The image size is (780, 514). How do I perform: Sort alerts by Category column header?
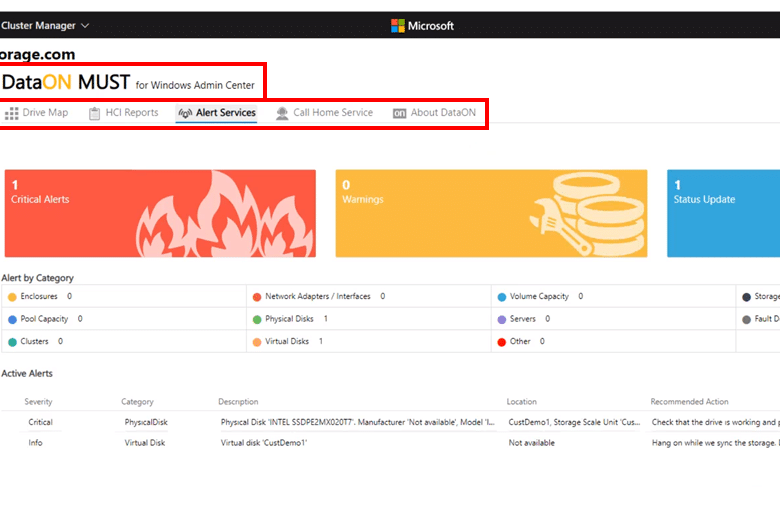click(x=137, y=402)
